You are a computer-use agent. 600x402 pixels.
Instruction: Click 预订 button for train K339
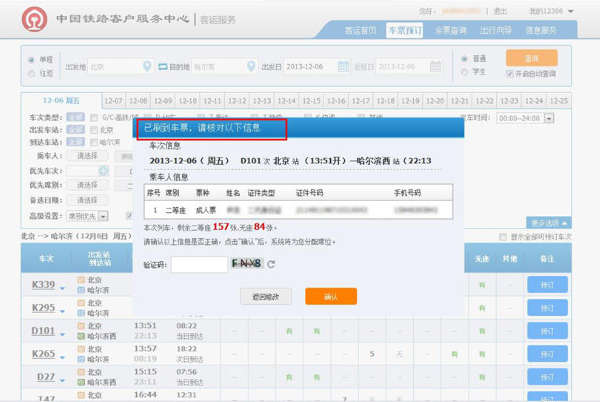[547, 285]
